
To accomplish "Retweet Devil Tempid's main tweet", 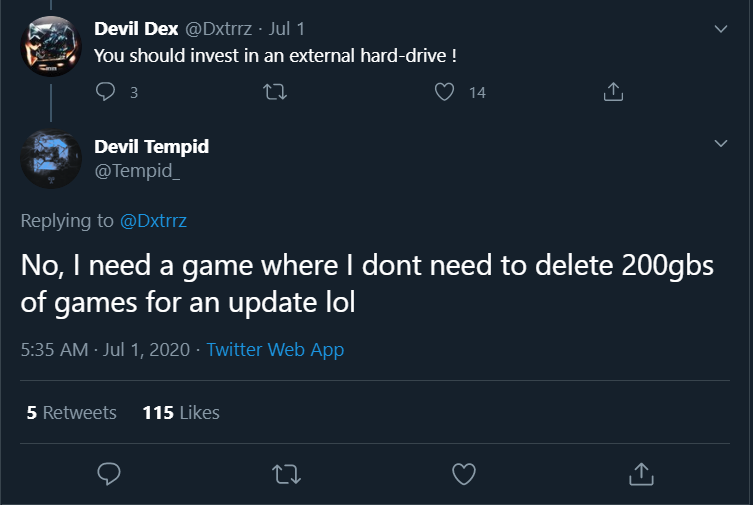I will tap(286, 472).
